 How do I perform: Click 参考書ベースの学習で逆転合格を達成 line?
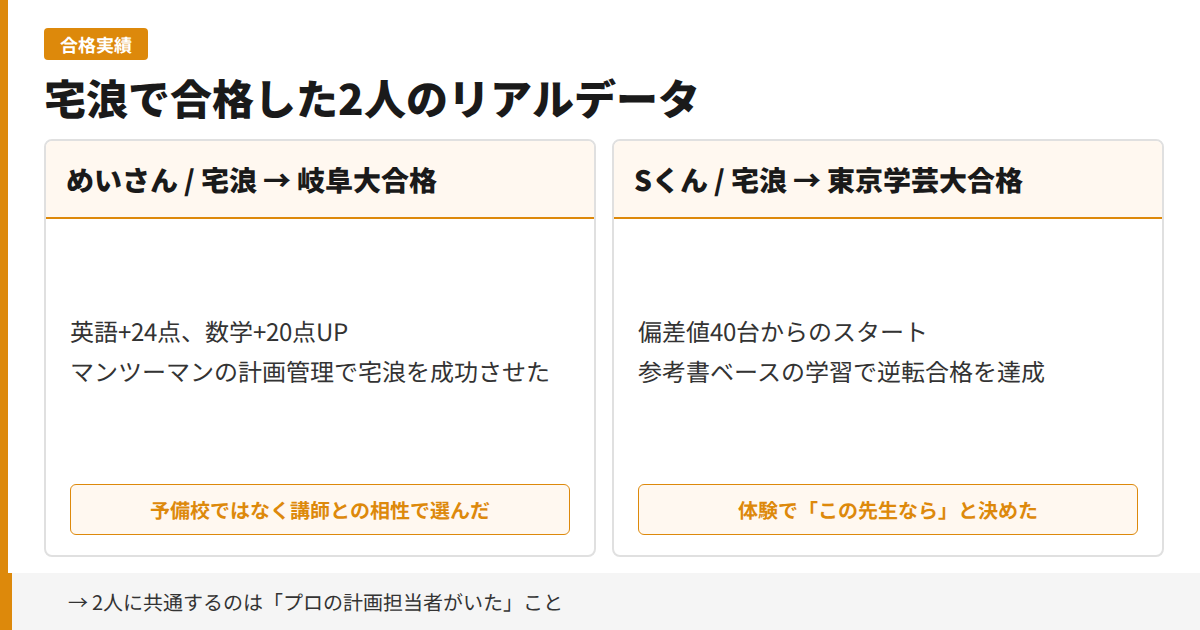[x=840, y=370]
